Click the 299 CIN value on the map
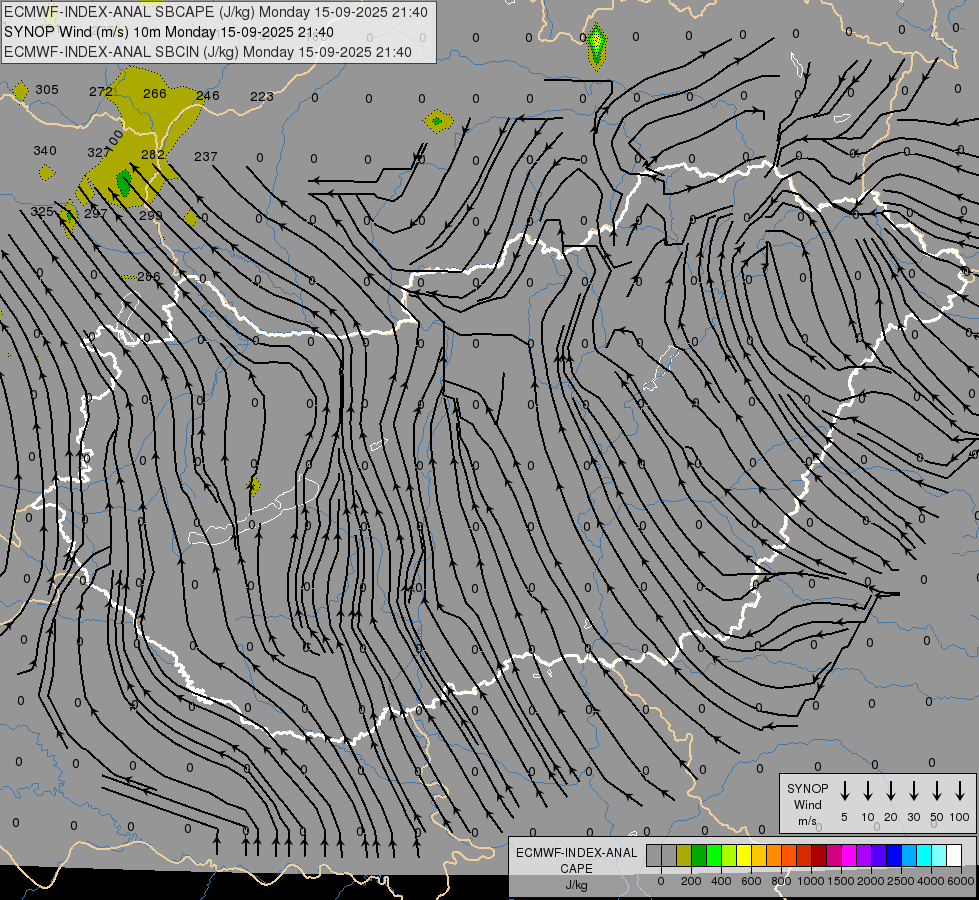 pos(150,215)
